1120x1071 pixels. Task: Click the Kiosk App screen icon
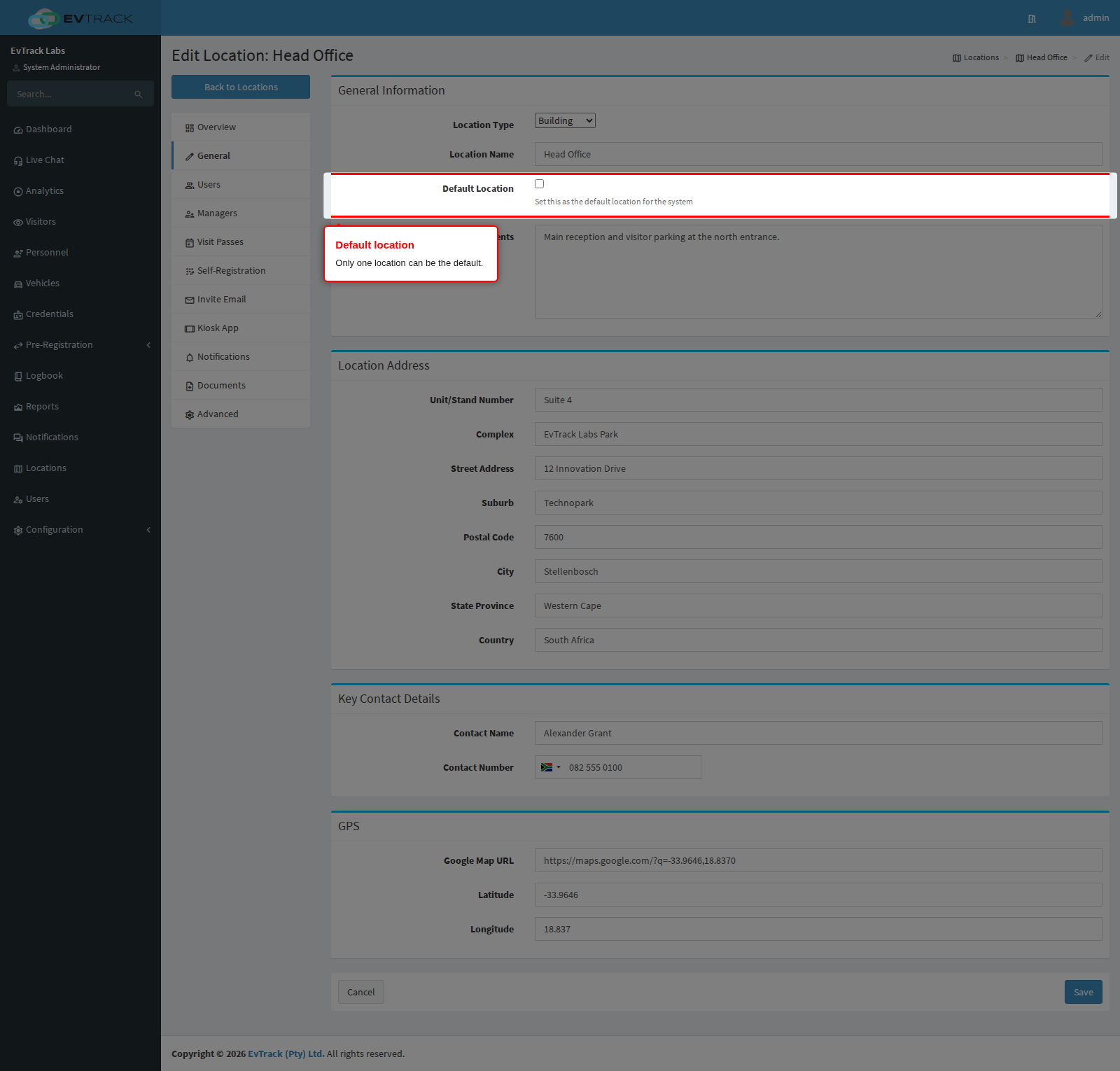tap(190, 329)
